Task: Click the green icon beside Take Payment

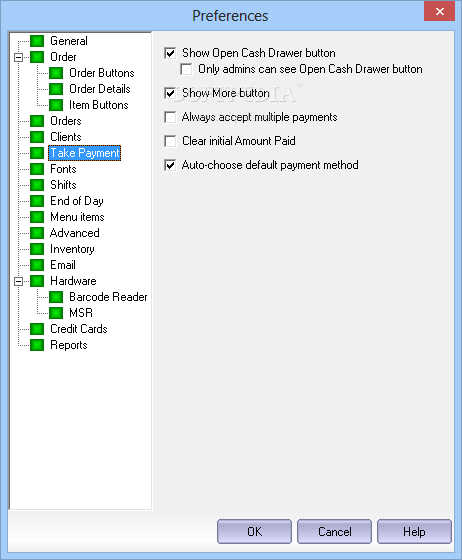Action: (37, 153)
